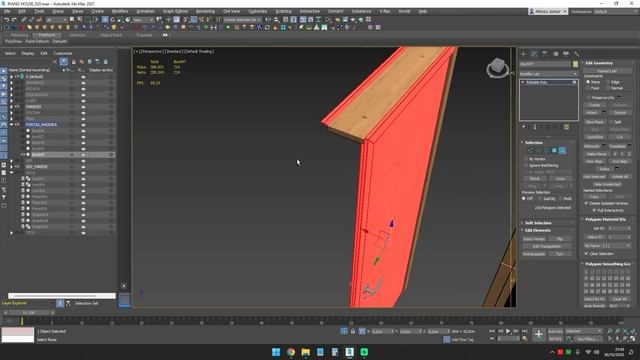
Task: Activate the Select and Rotate tool
Action: pyautogui.click(x=113, y=20)
